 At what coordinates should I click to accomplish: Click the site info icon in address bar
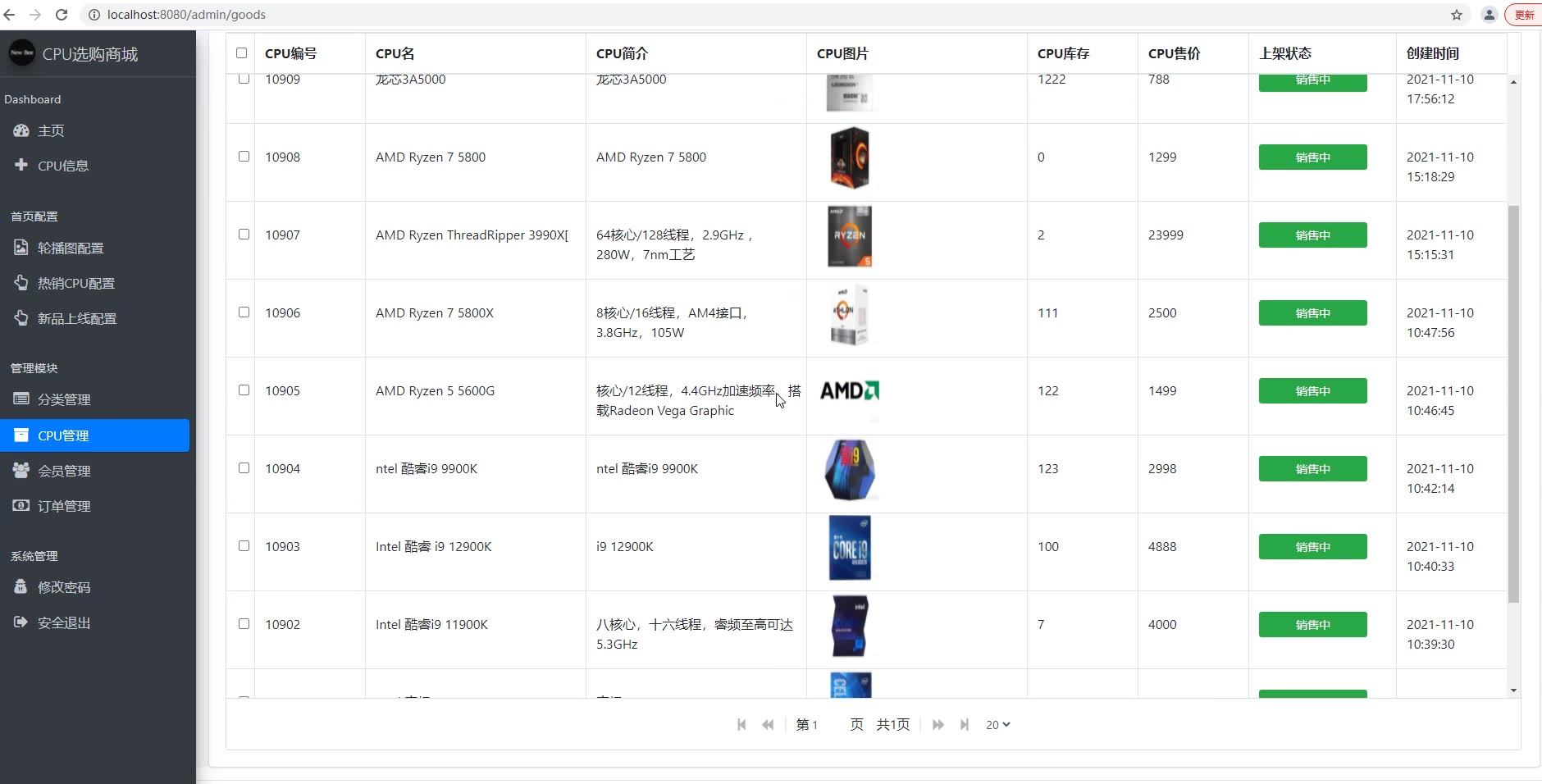tap(94, 15)
